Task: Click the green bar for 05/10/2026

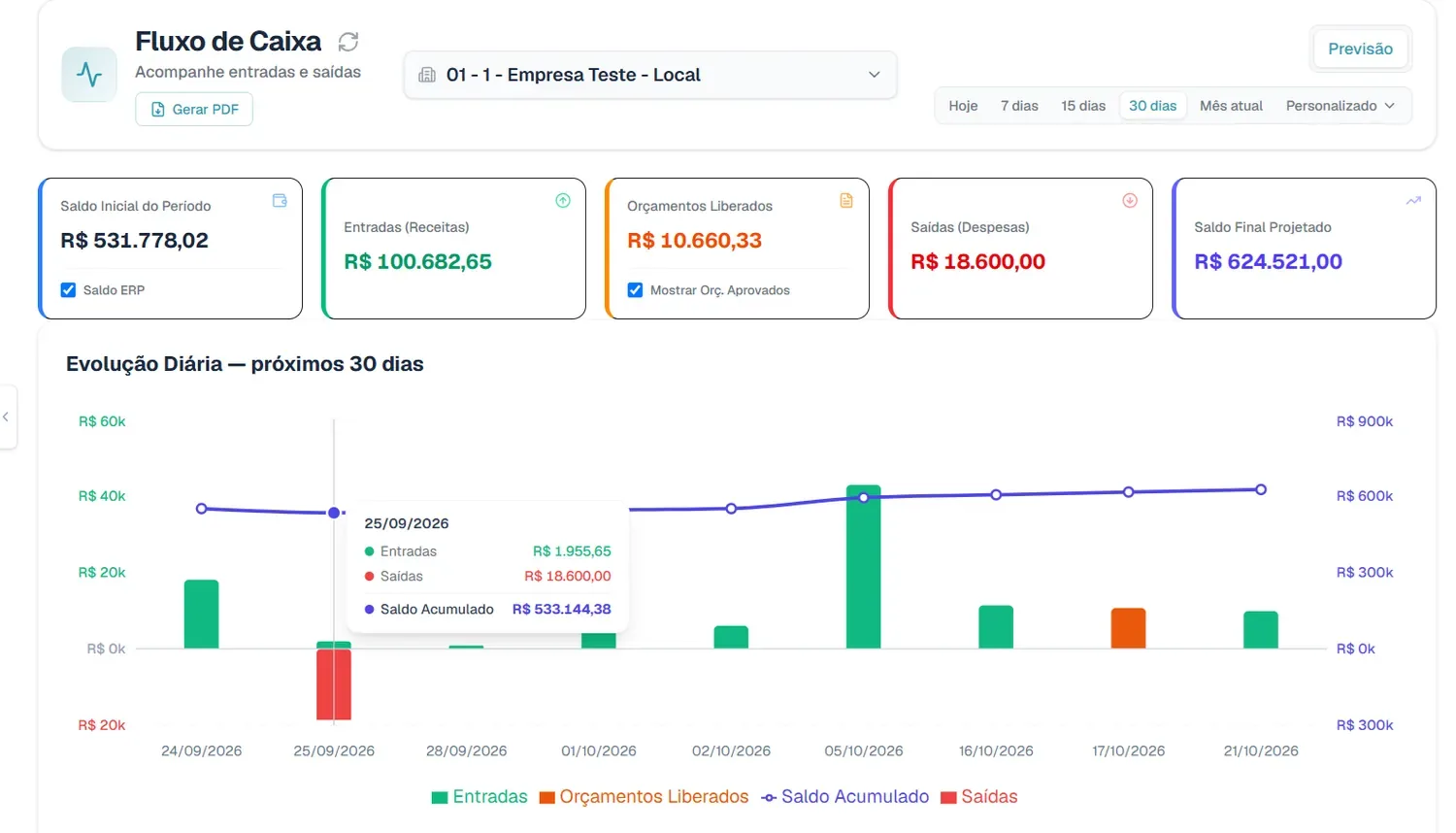Action: pyautogui.click(x=864, y=567)
